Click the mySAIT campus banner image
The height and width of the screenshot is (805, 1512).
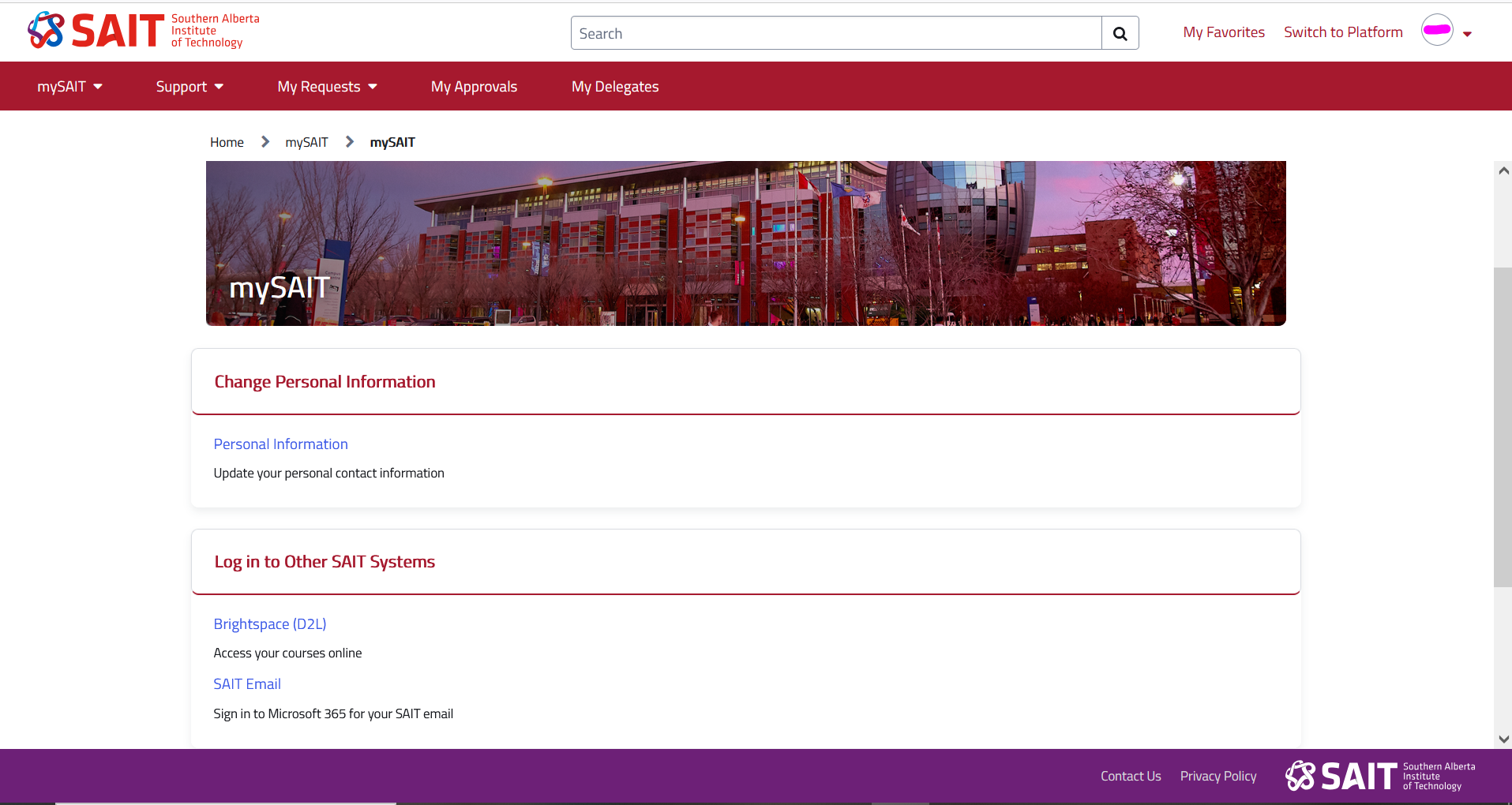pyautogui.click(x=745, y=243)
